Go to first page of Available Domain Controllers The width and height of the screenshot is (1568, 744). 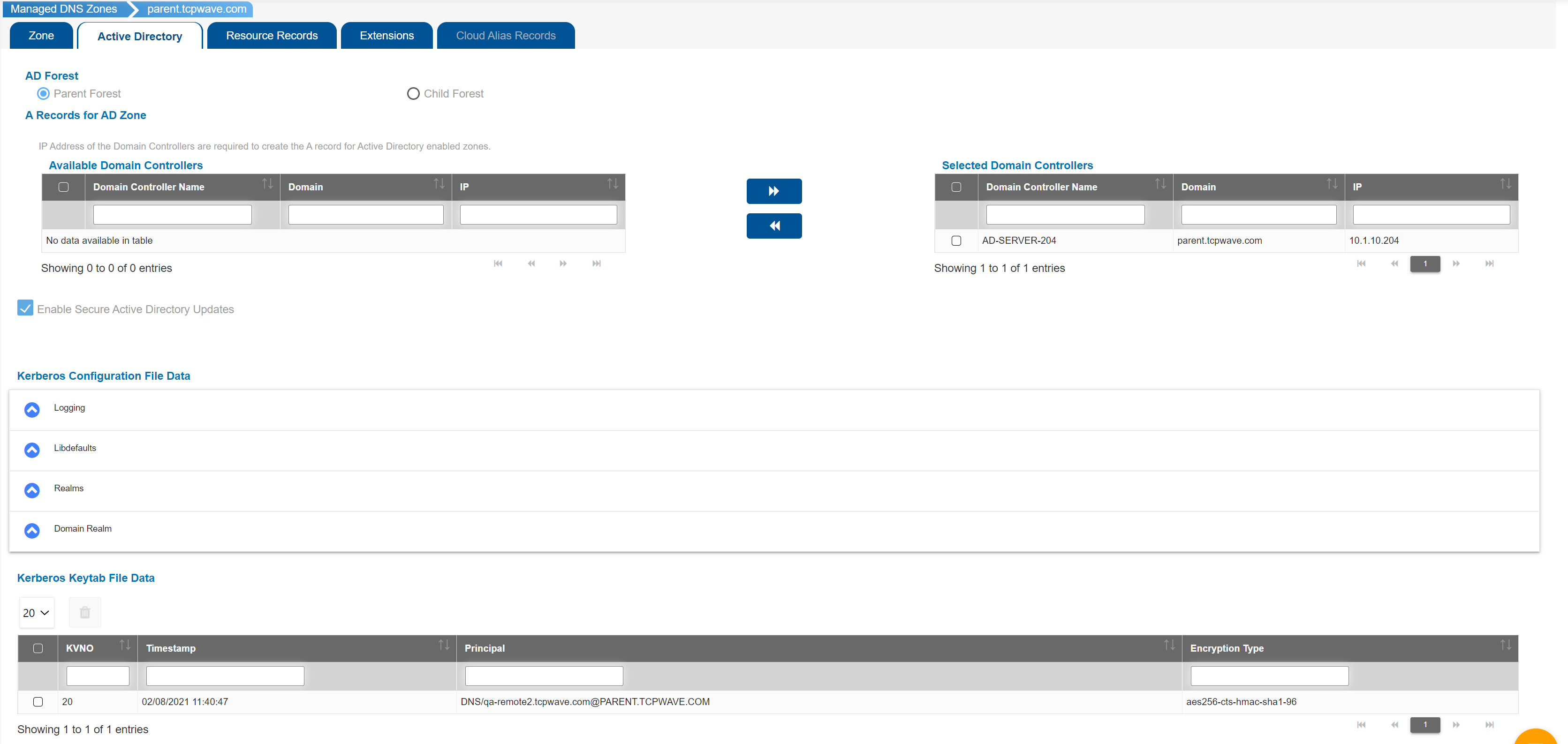[498, 263]
